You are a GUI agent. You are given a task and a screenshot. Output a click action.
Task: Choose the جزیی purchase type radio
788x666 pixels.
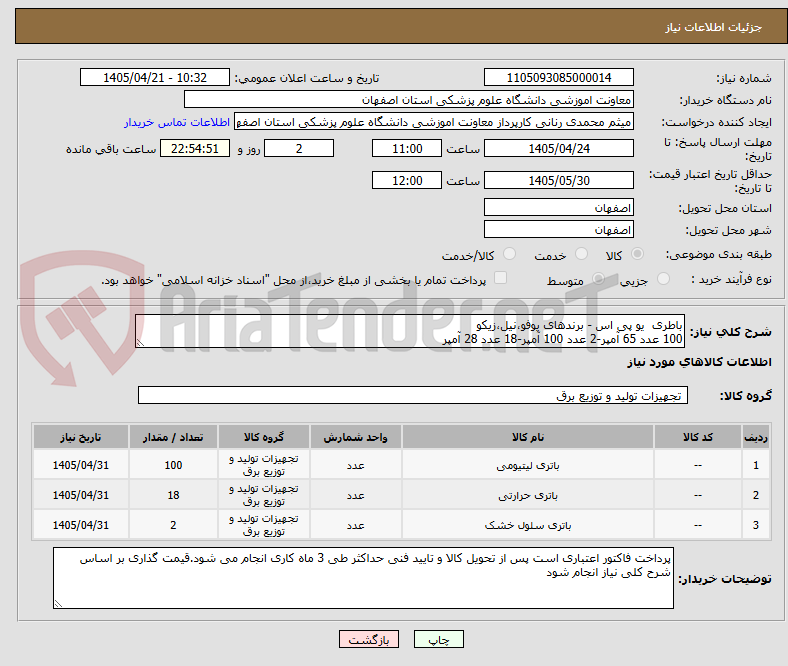pos(663,278)
